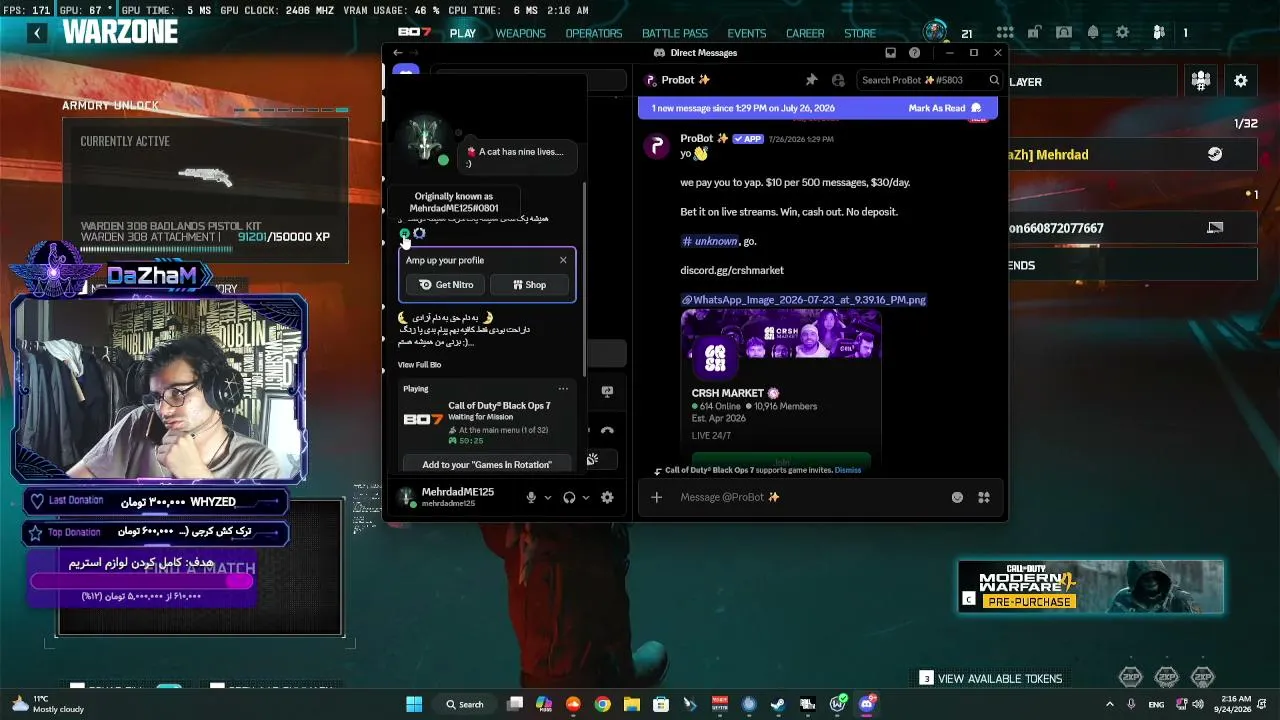Click the Warden 308 XP progress bar

point(156,249)
